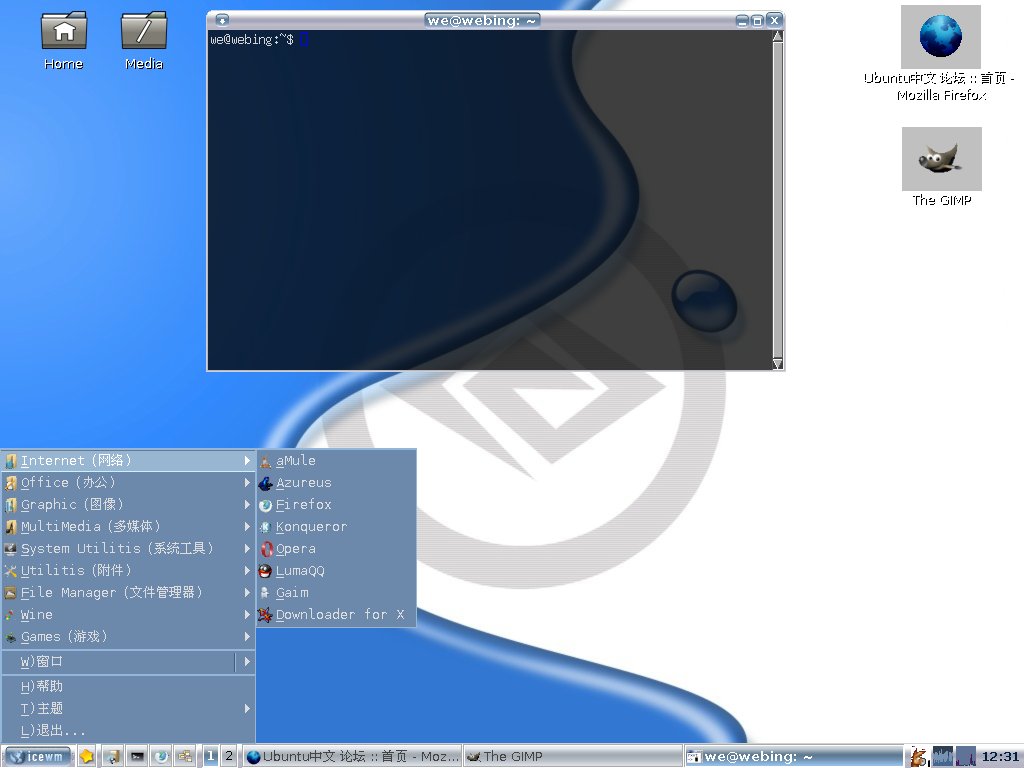Launch Gaim from the Internet submenu
Image resolution: width=1024 pixels, height=768 pixels.
pyautogui.click(x=336, y=592)
